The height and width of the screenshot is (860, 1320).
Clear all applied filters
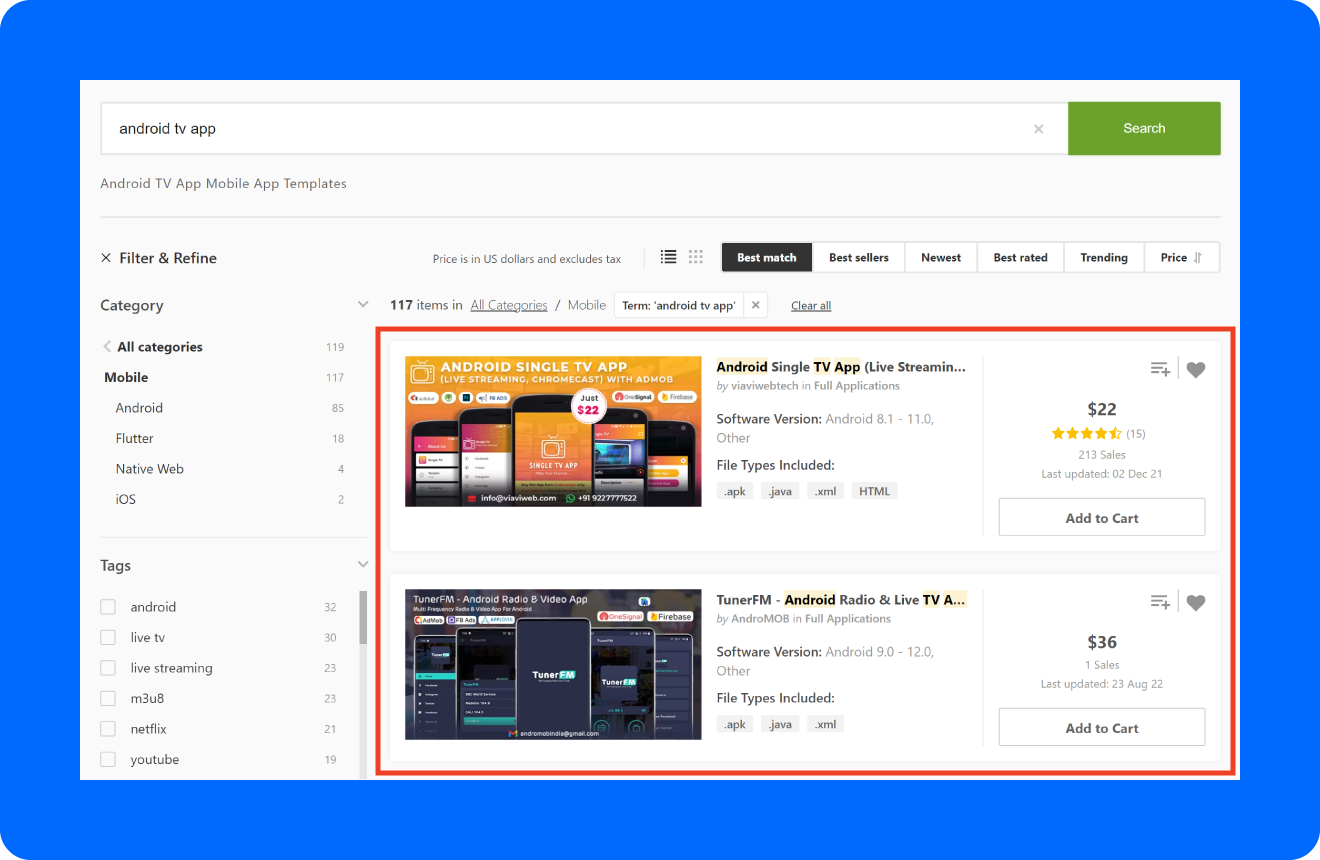click(x=811, y=306)
